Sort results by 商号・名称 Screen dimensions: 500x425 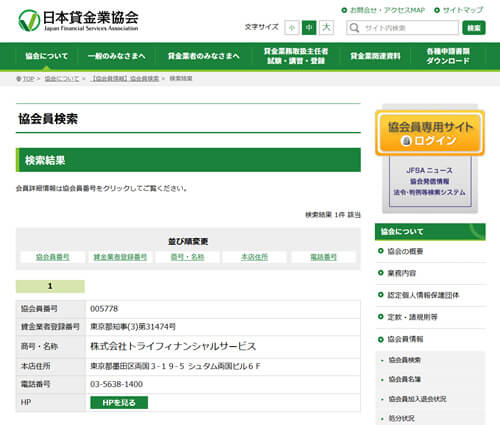tap(187, 257)
